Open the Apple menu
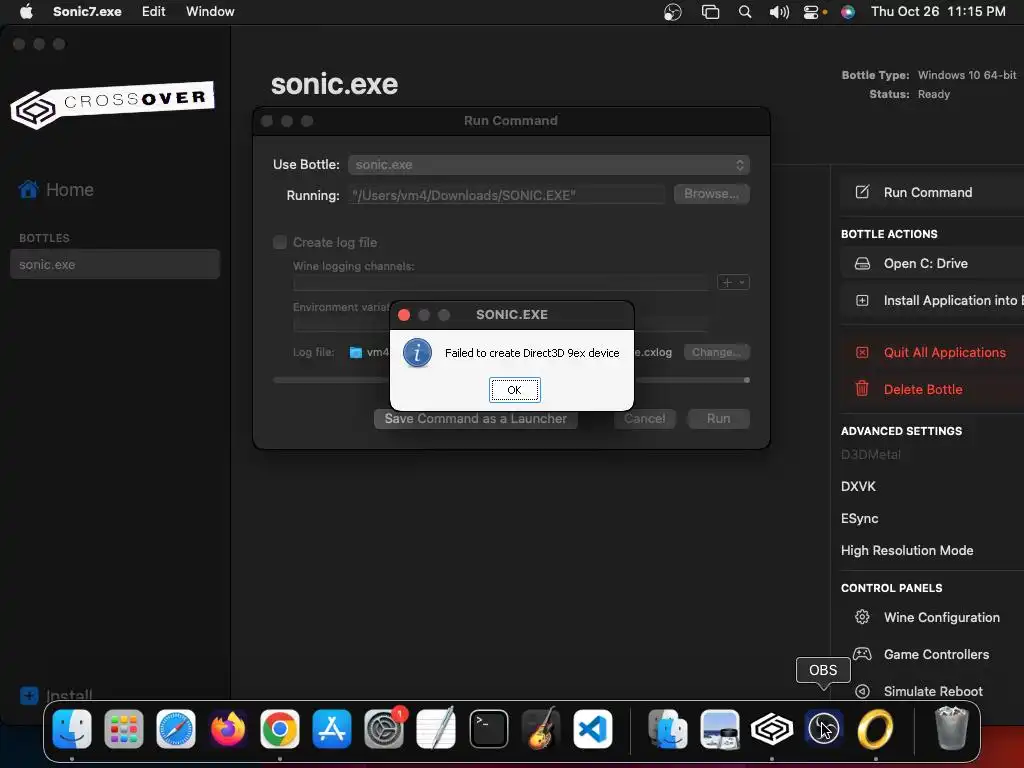This screenshot has height=768, width=1024. (x=26, y=11)
